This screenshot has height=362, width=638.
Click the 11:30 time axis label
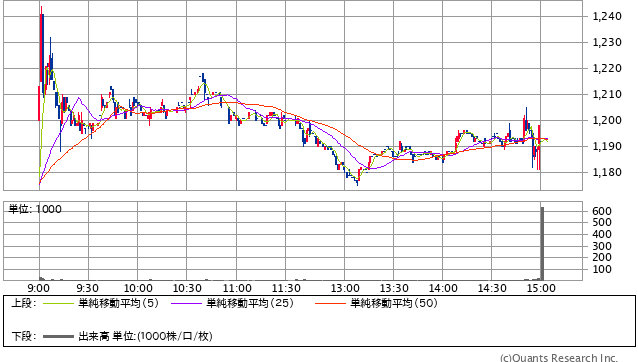[x=286, y=288]
